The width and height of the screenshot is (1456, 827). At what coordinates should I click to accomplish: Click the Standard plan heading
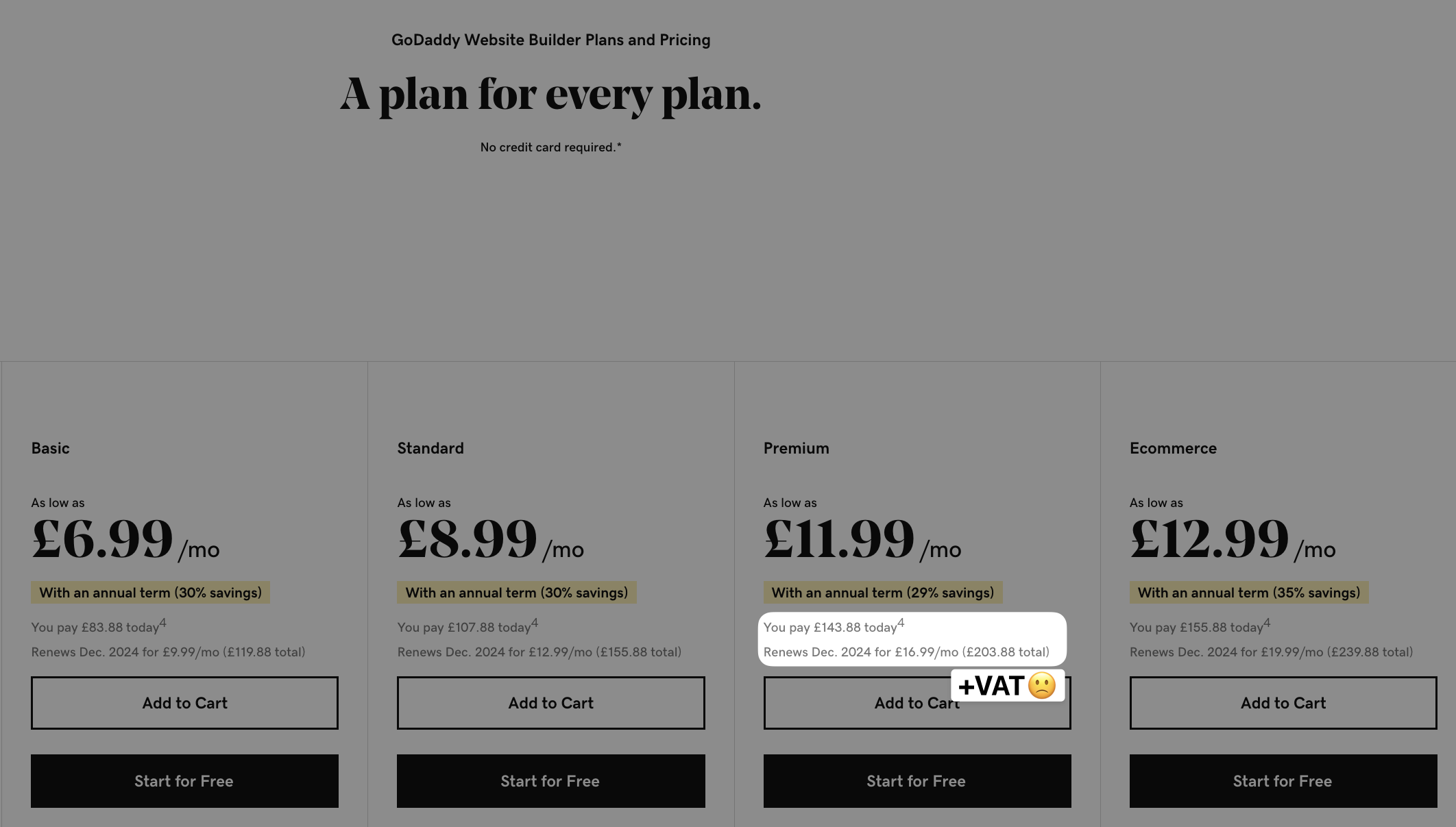430,448
